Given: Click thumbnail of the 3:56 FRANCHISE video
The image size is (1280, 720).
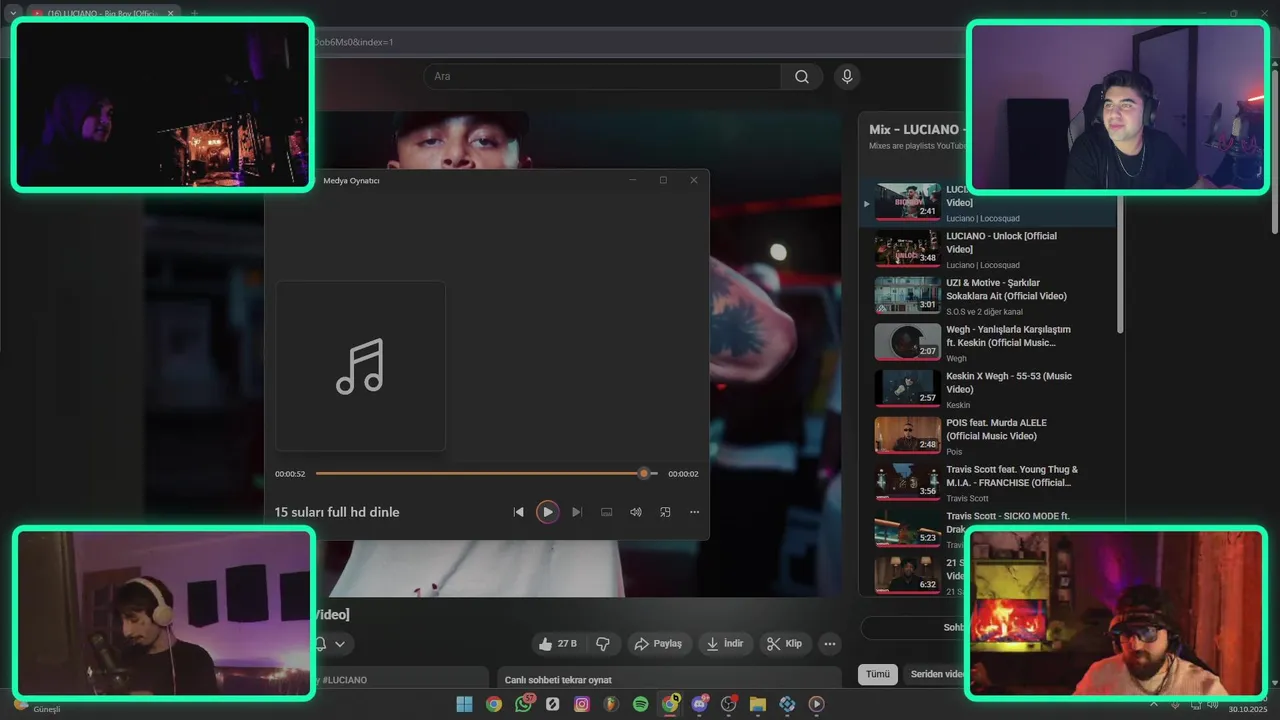Looking at the screenshot, I should coord(908,481).
